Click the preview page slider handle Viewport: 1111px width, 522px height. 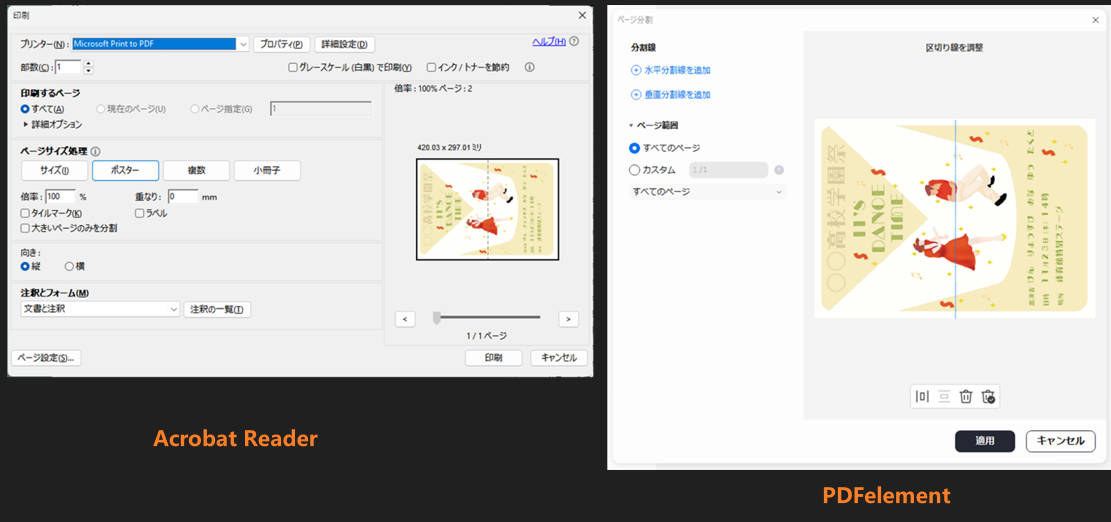(x=437, y=317)
